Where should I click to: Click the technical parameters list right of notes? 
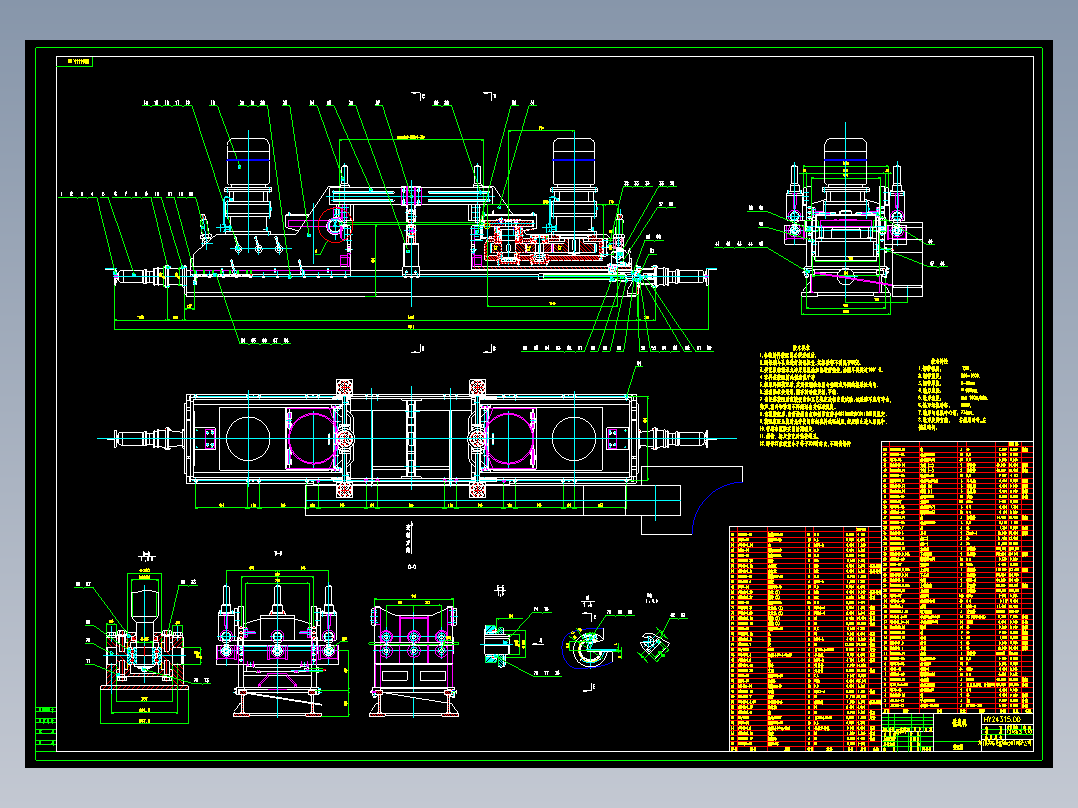pyautogui.click(x=952, y=393)
